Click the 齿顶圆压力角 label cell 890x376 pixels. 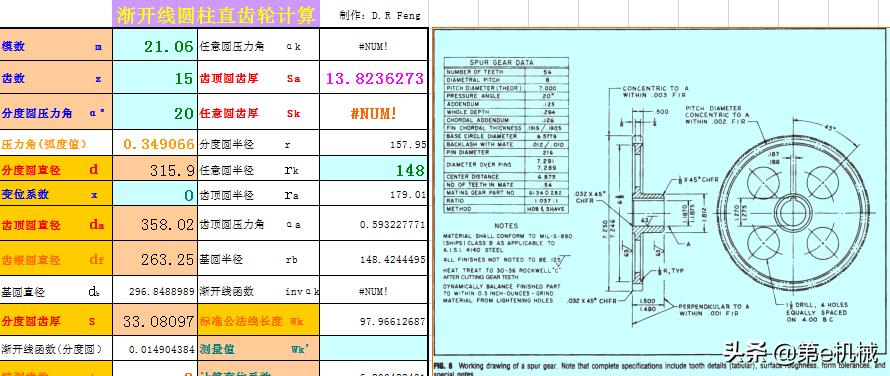258,224
